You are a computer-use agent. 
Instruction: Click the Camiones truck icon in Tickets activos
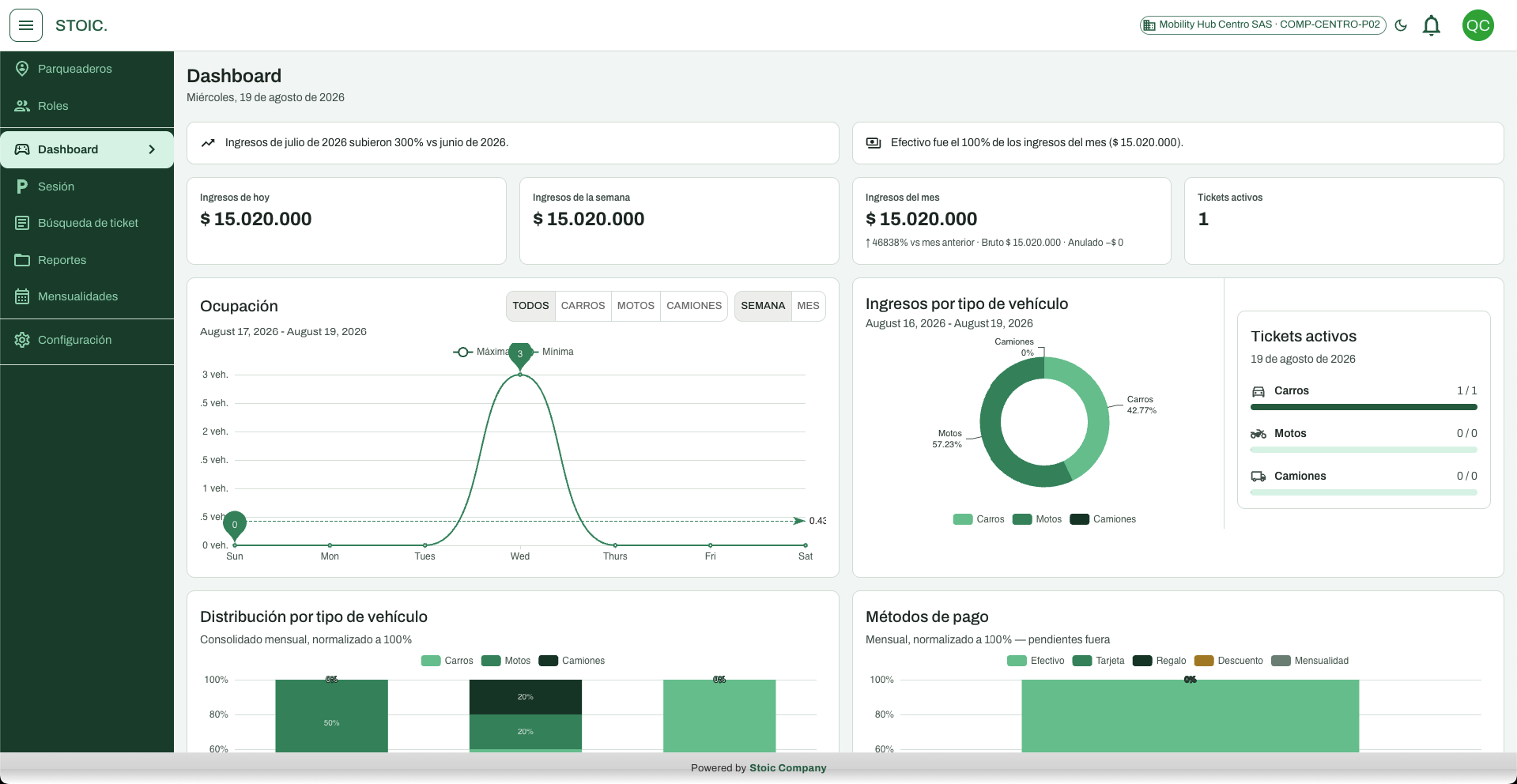tap(1259, 477)
